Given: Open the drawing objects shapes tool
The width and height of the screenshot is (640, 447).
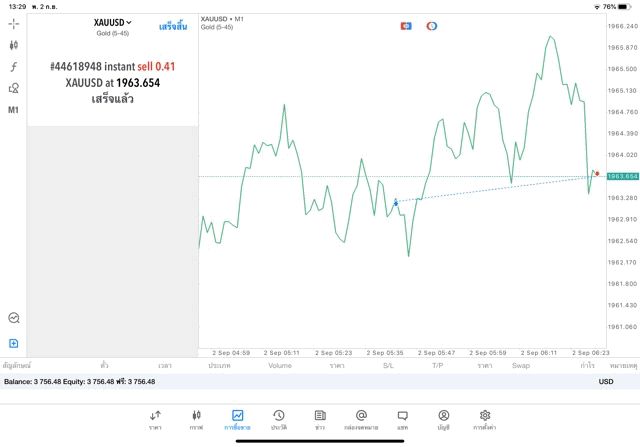Looking at the screenshot, I should click(14, 88).
